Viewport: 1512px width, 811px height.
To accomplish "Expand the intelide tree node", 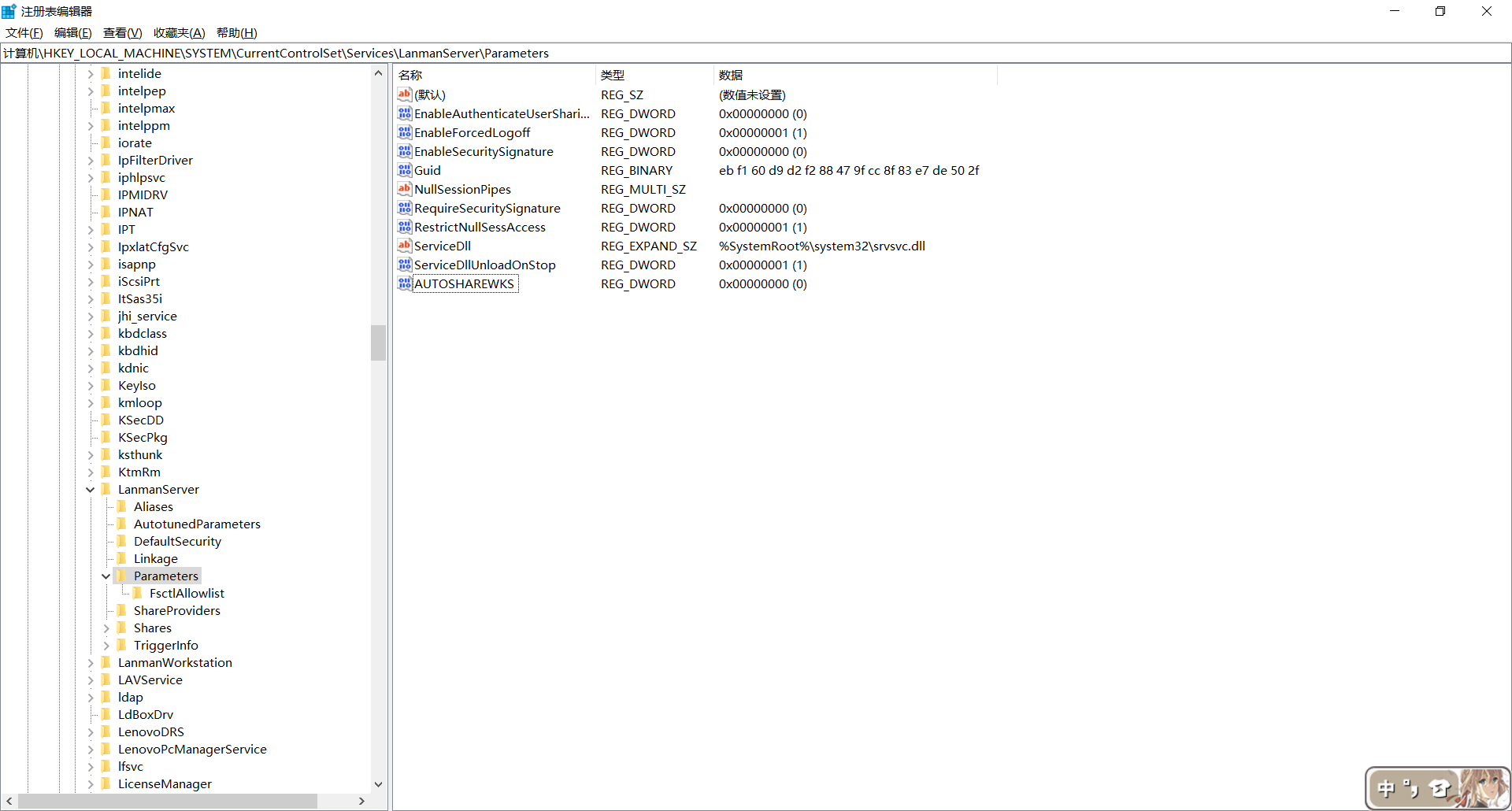I will click(91, 74).
